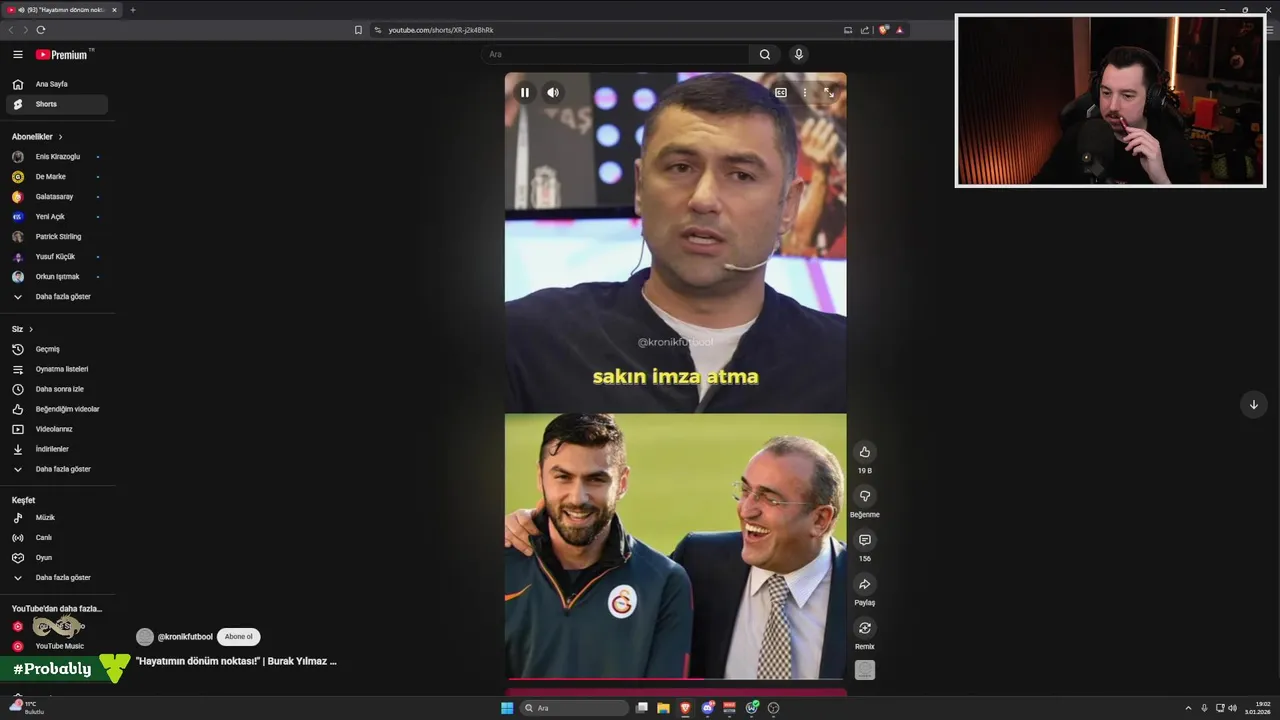Open Ana Sayfa in the sidebar
Screen dimensions: 1280x720
click(x=57, y=84)
